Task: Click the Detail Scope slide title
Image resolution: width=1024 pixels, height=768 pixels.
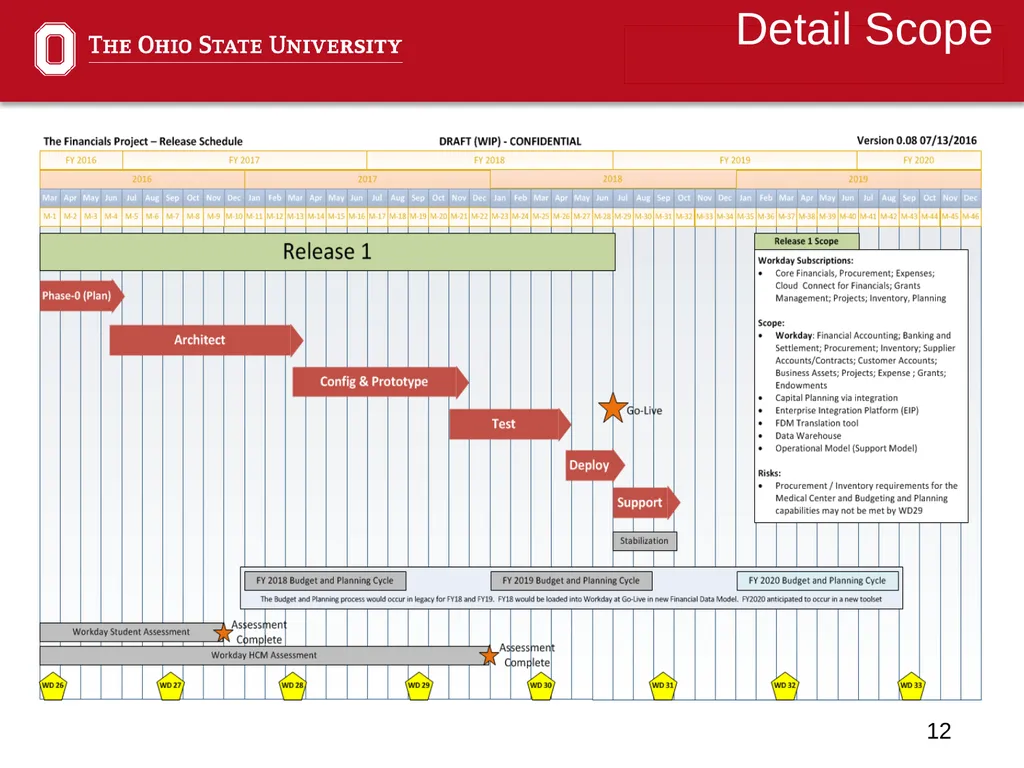Action: tap(864, 30)
